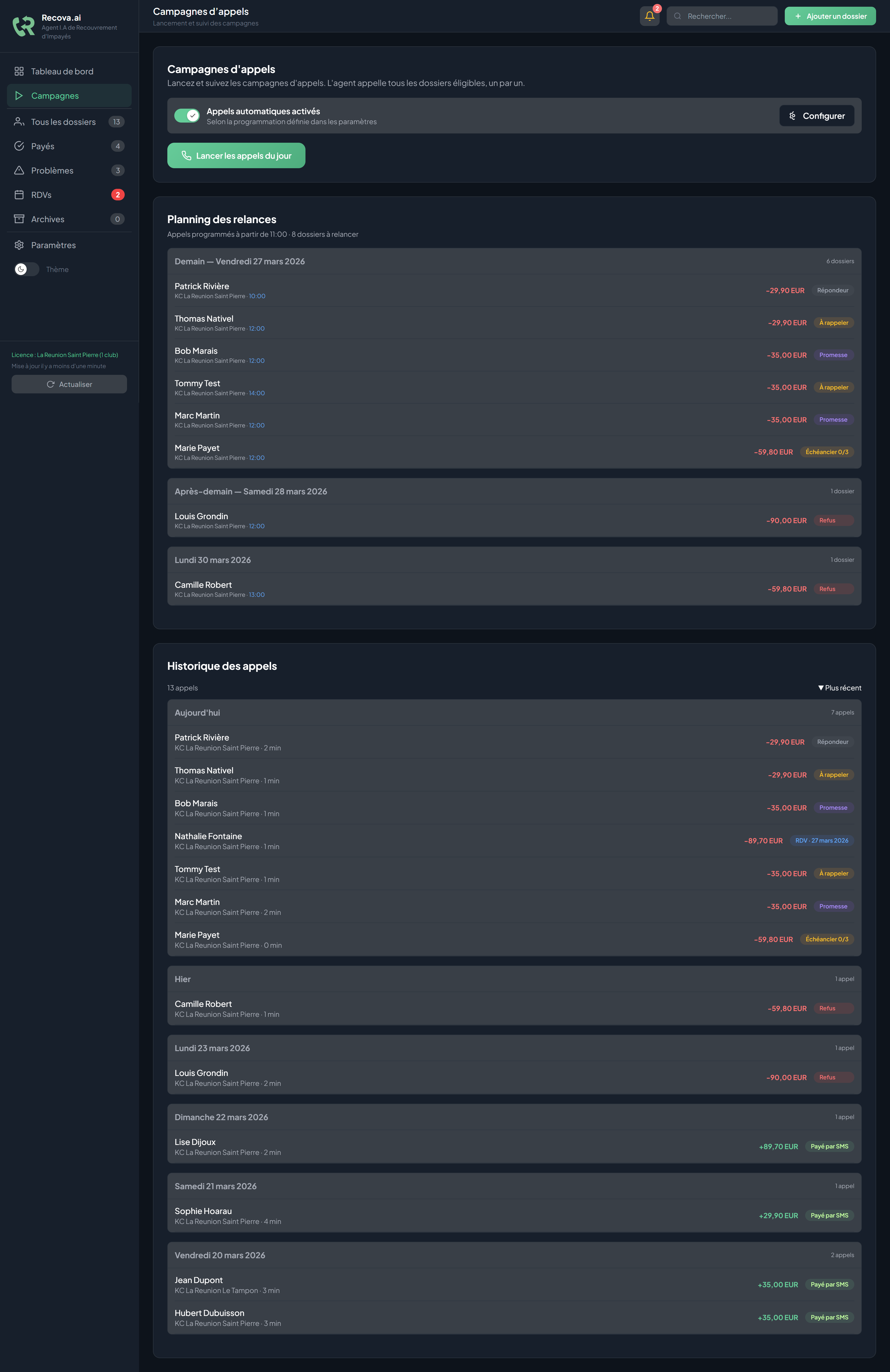Toggle the dark Thème switch

tap(26, 269)
